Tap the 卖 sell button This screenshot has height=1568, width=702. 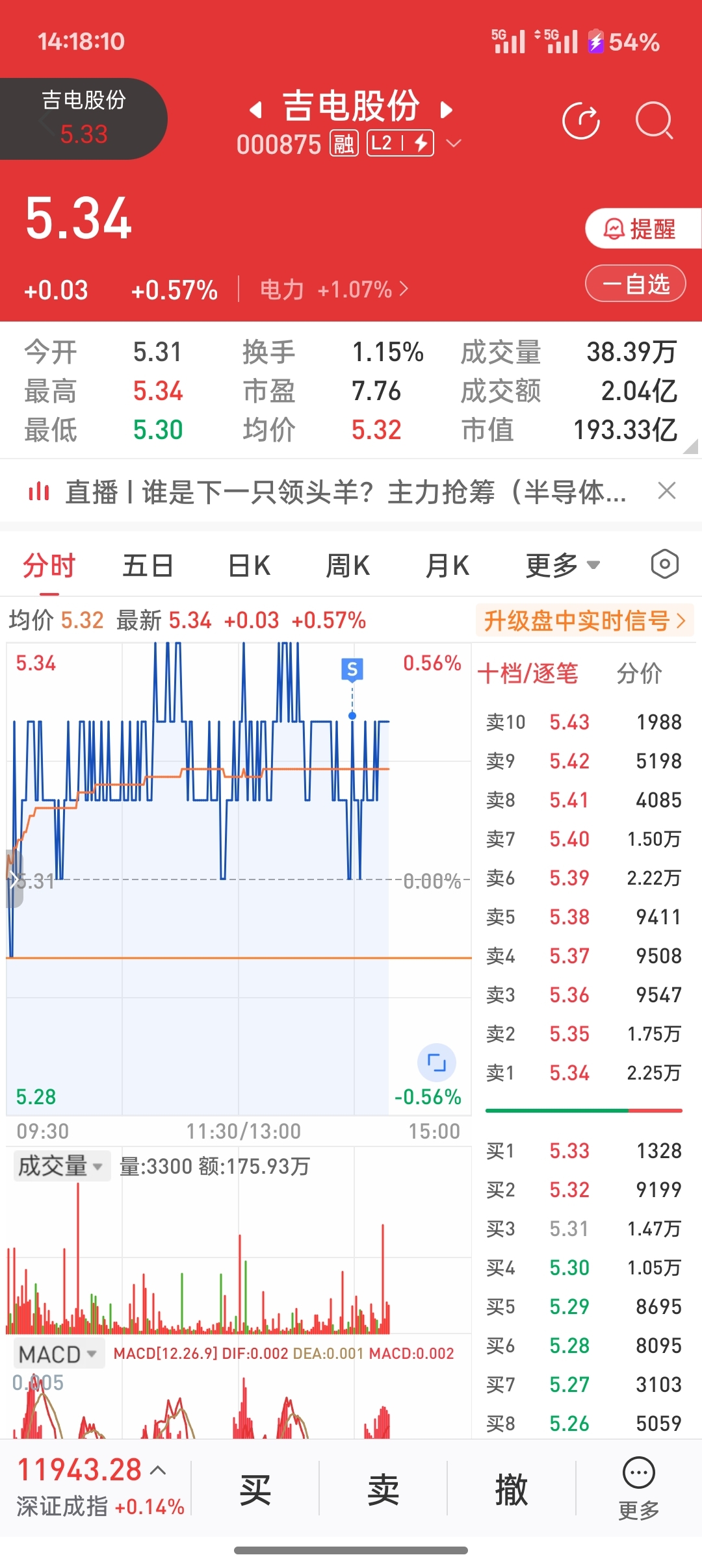tap(383, 1489)
